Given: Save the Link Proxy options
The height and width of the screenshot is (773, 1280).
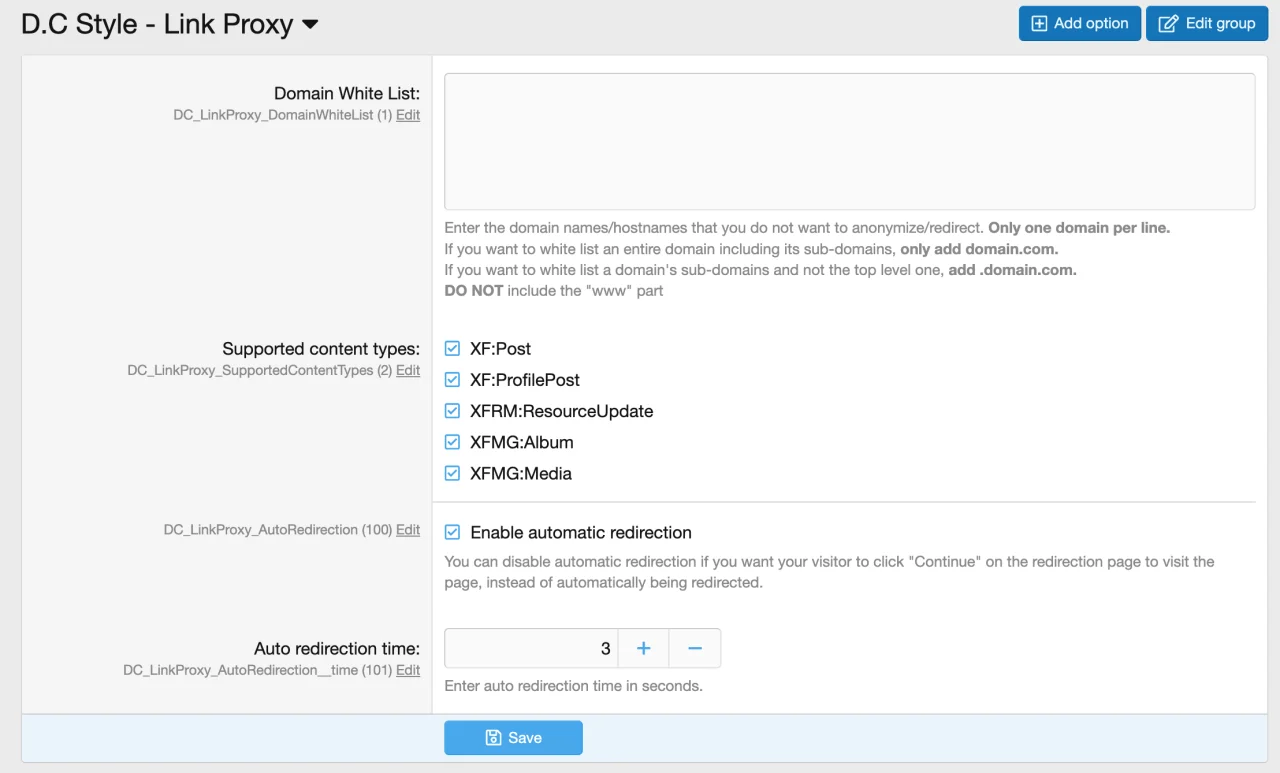Looking at the screenshot, I should point(513,738).
